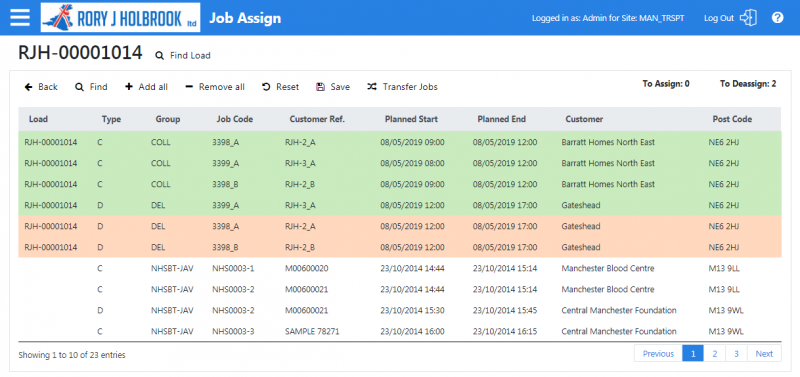The width and height of the screenshot is (800, 377).
Task: Go back using the Back arrow
Action: point(29,87)
